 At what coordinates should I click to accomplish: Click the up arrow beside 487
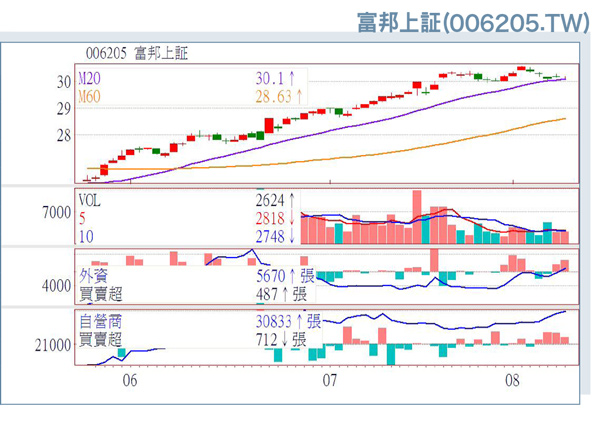click(285, 294)
